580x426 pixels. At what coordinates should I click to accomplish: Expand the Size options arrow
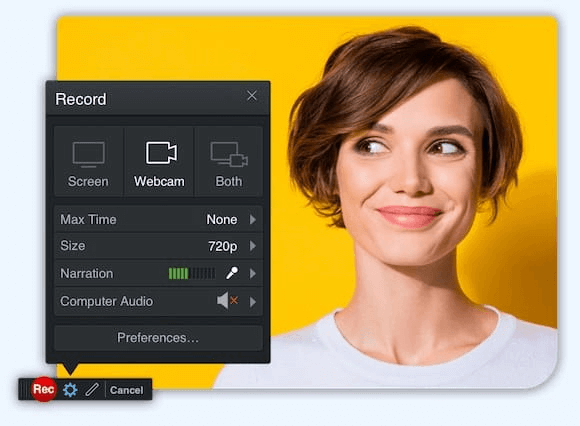point(253,246)
